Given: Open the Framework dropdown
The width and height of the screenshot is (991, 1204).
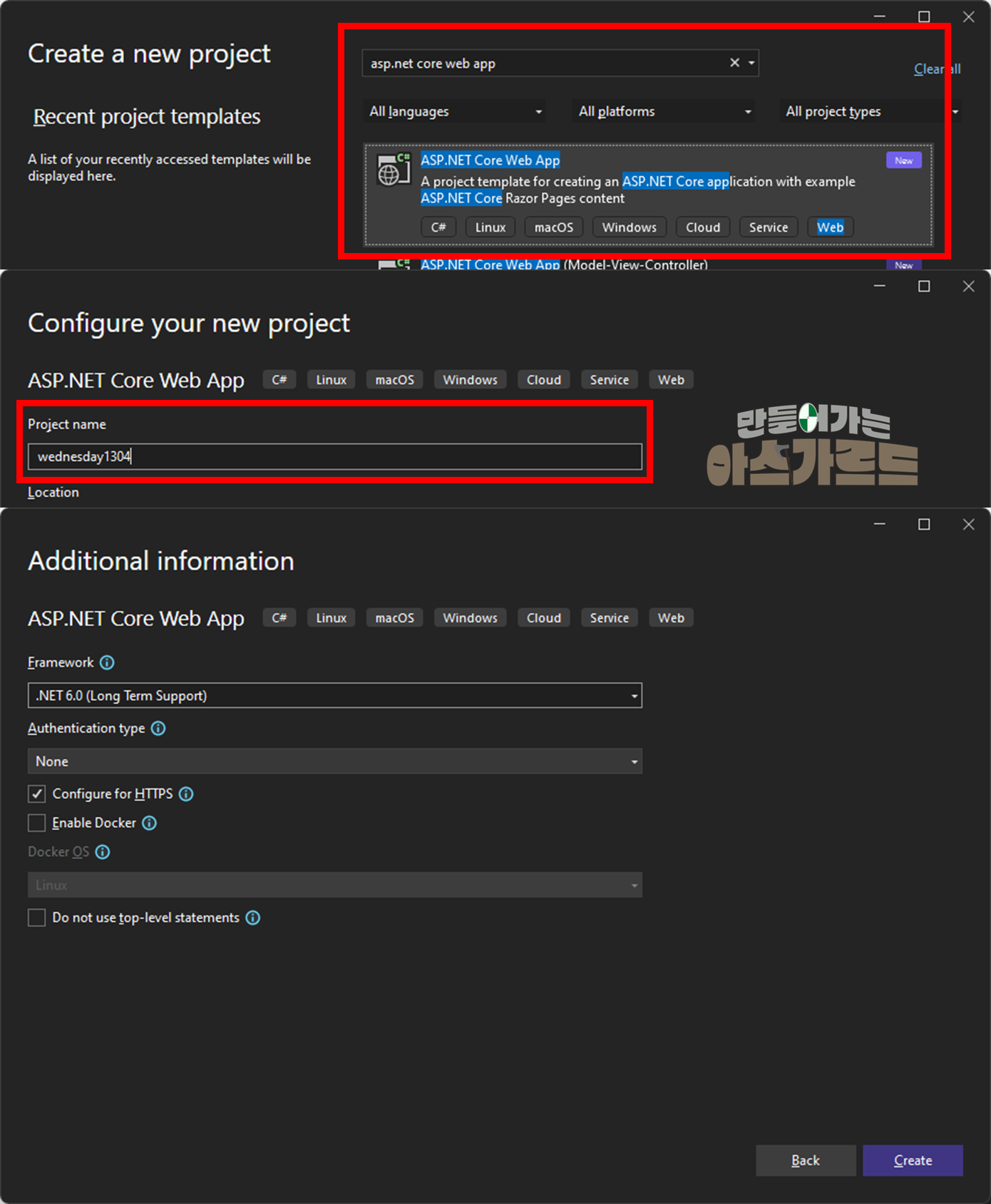Looking at the screenshot, I should click(x=335, y=696).
